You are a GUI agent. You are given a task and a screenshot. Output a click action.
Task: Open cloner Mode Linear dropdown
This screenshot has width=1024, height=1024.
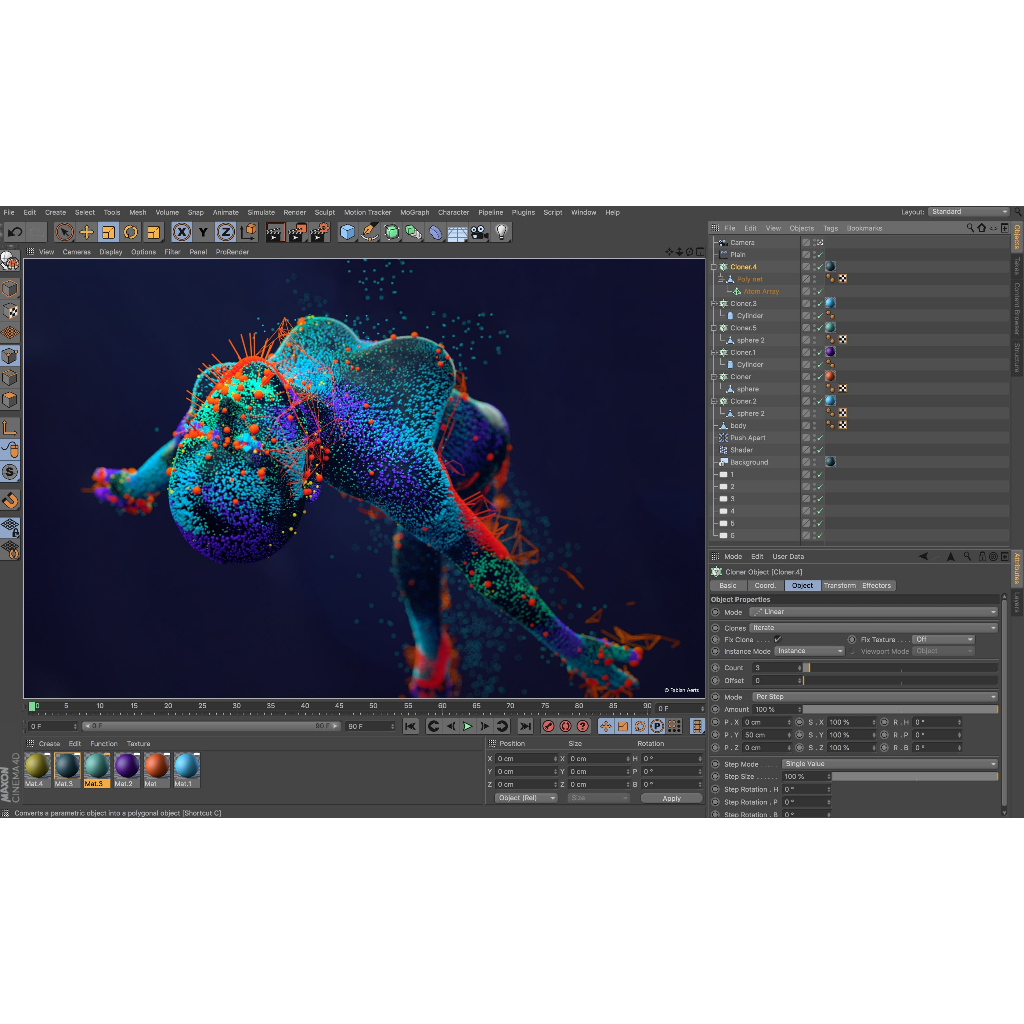[873, 612]
